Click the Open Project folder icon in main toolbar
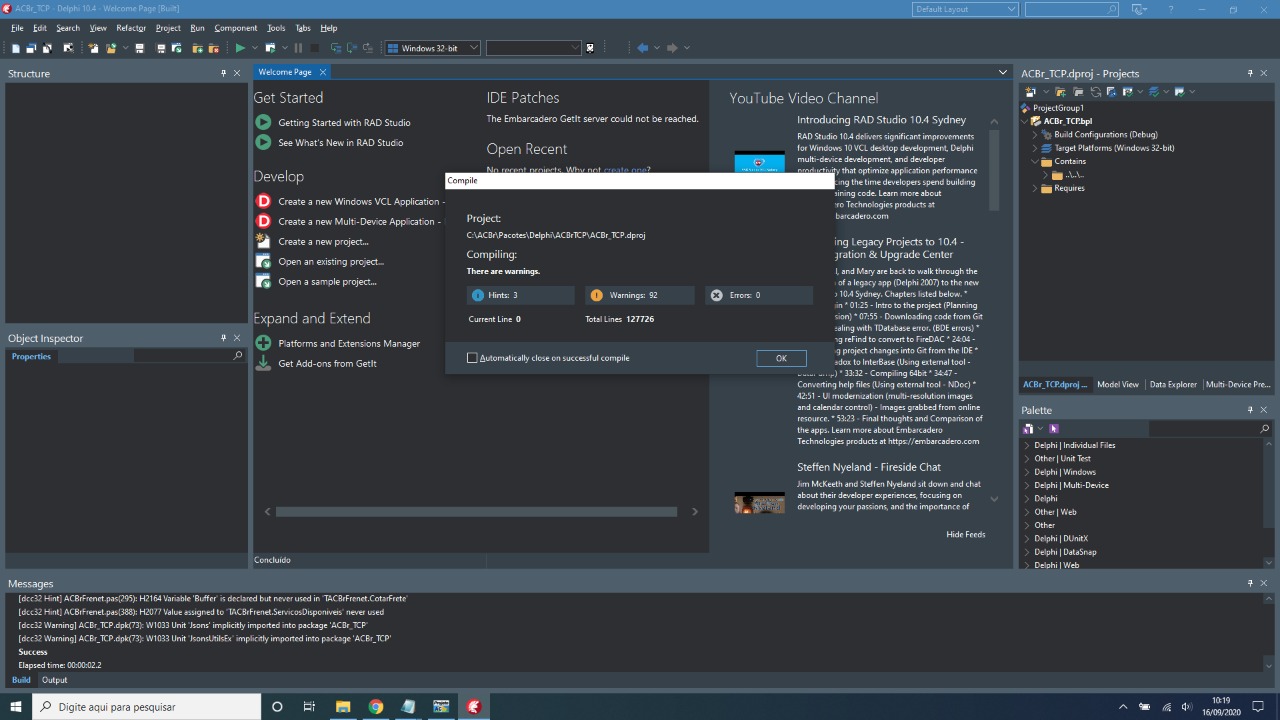Viewport: 1280px width, 720px height. [111, 48]
